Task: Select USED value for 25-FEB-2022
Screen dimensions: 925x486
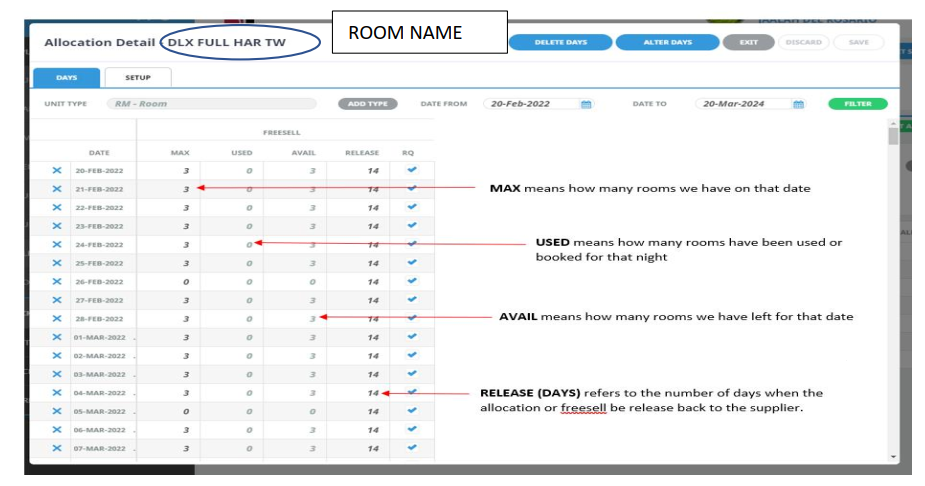Action: tap(249, 263)
